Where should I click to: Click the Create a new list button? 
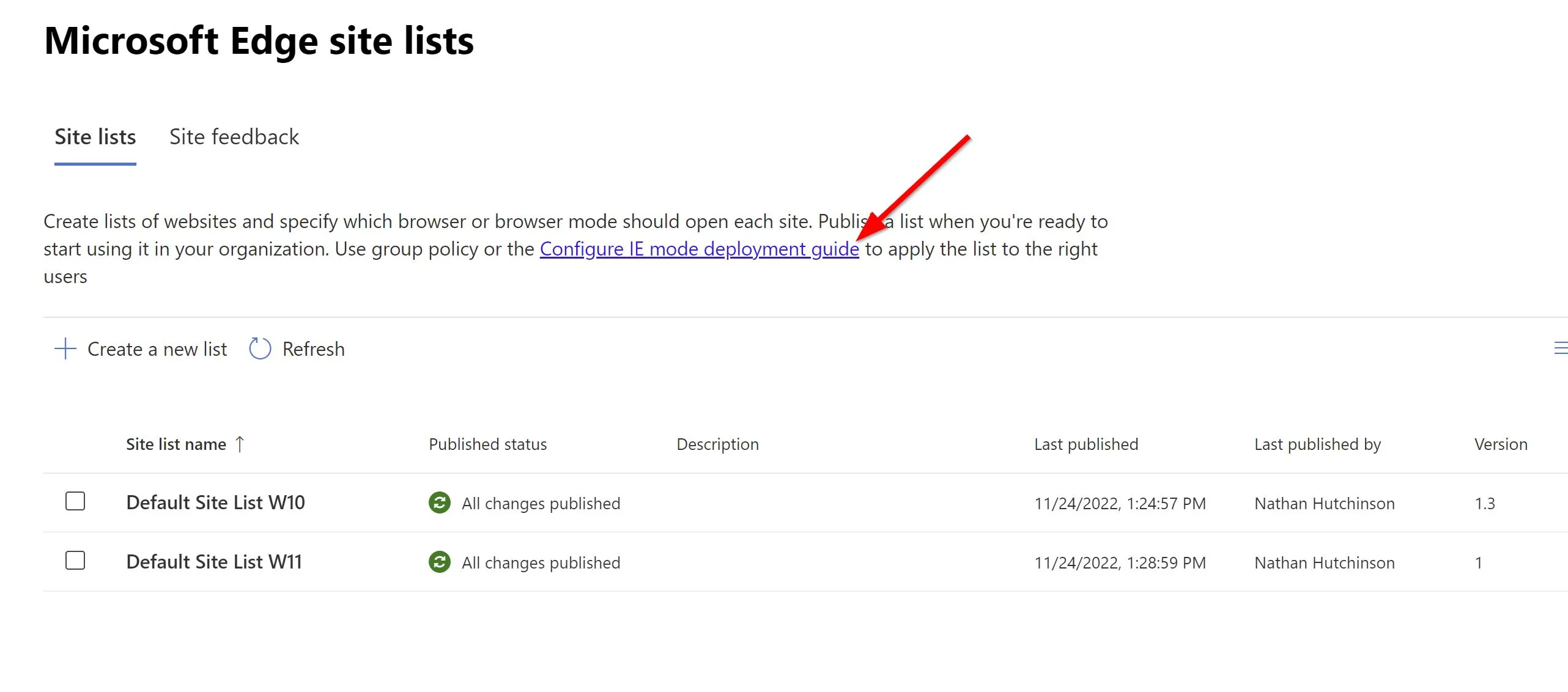pyautogui.click(x=141, y=349)
